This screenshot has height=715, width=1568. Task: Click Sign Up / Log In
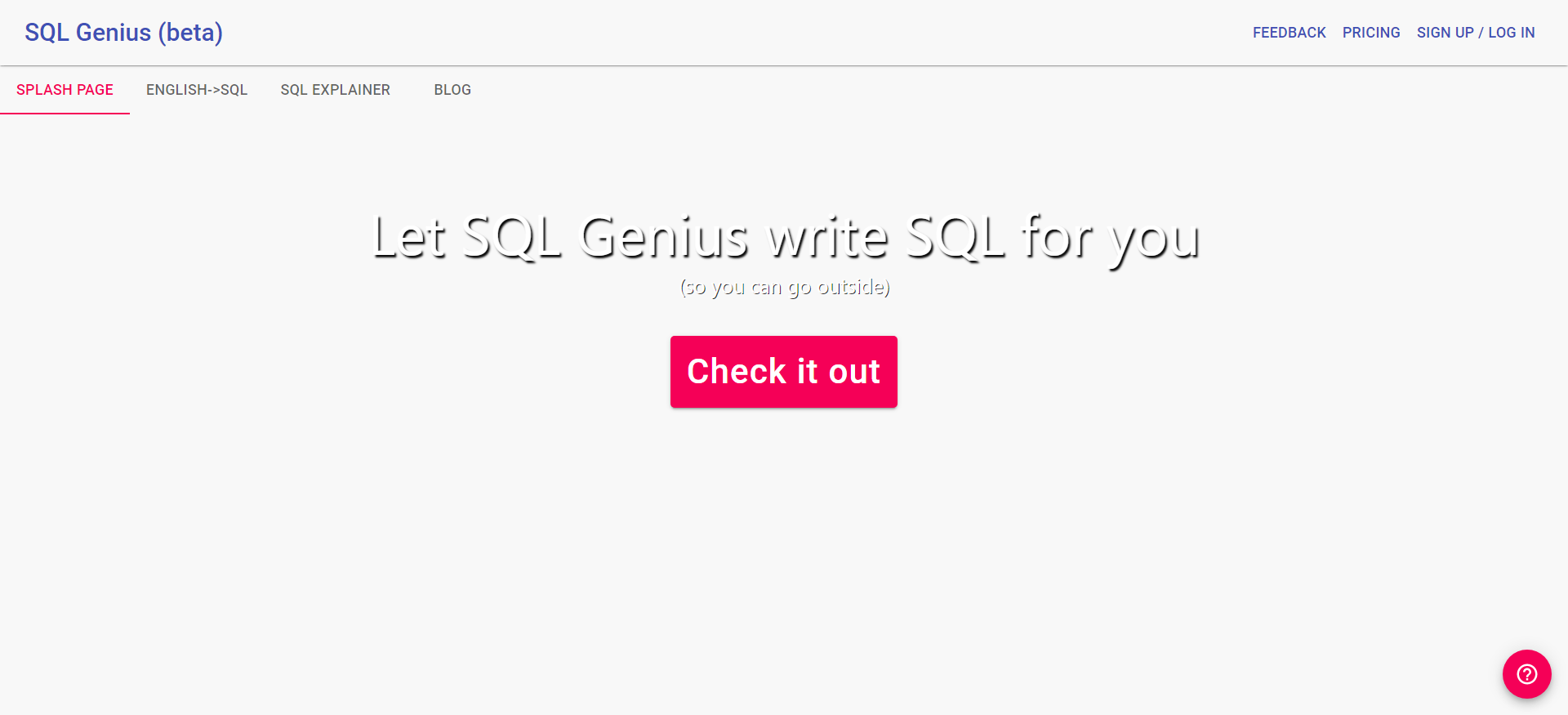click(1476, 33)
